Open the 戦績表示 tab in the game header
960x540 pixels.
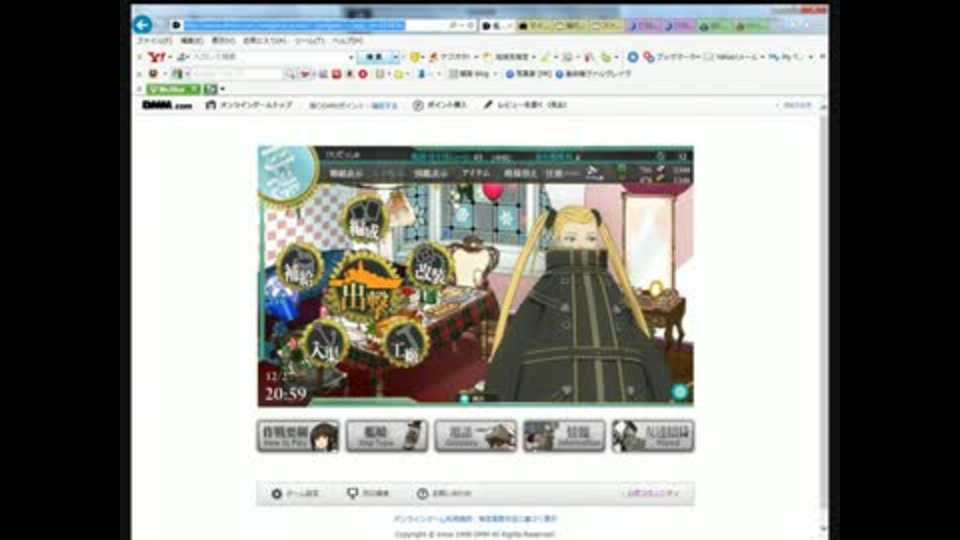(346, 174)
